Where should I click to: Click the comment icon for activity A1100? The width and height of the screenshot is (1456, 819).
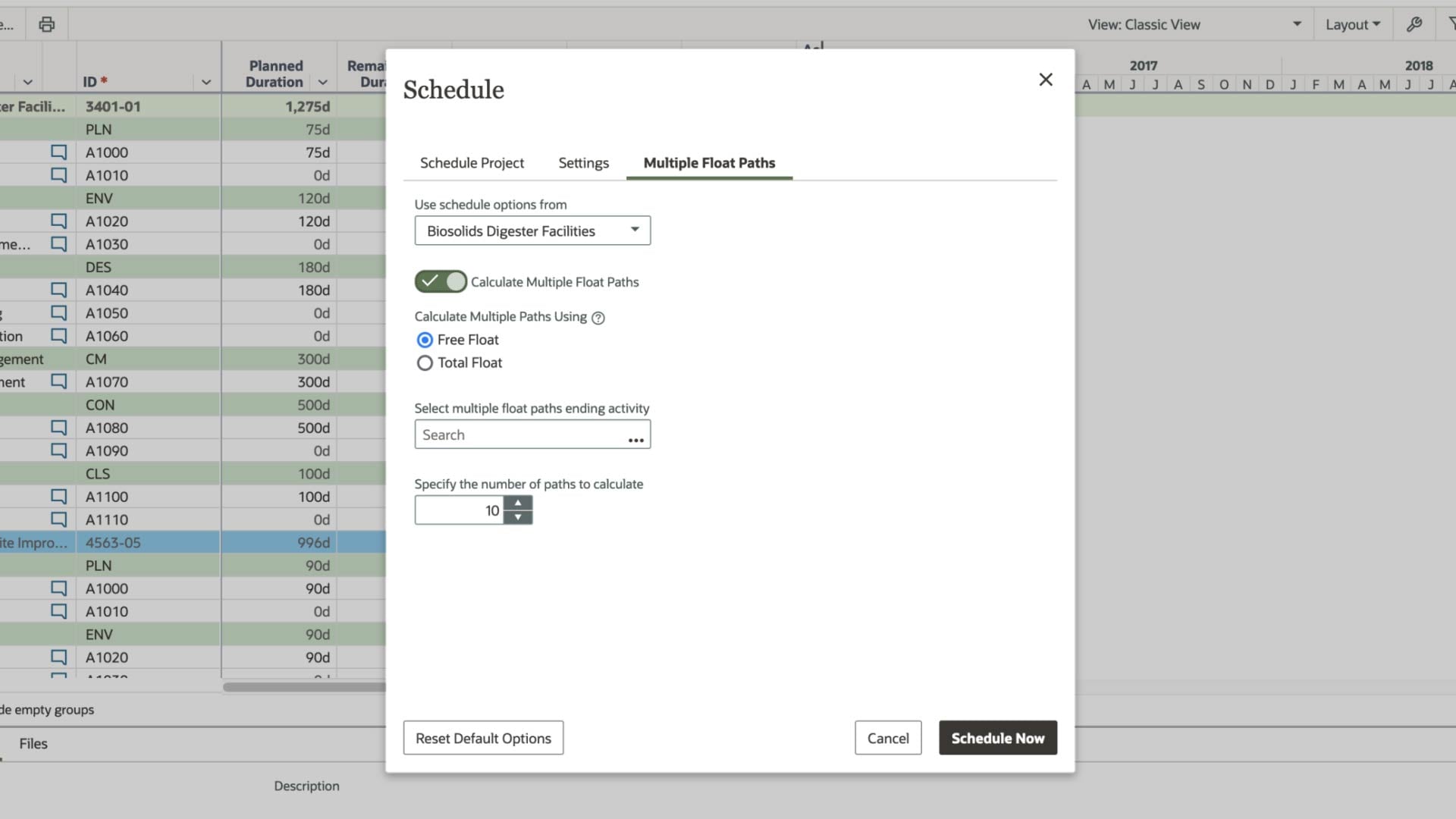coord(58,497)
